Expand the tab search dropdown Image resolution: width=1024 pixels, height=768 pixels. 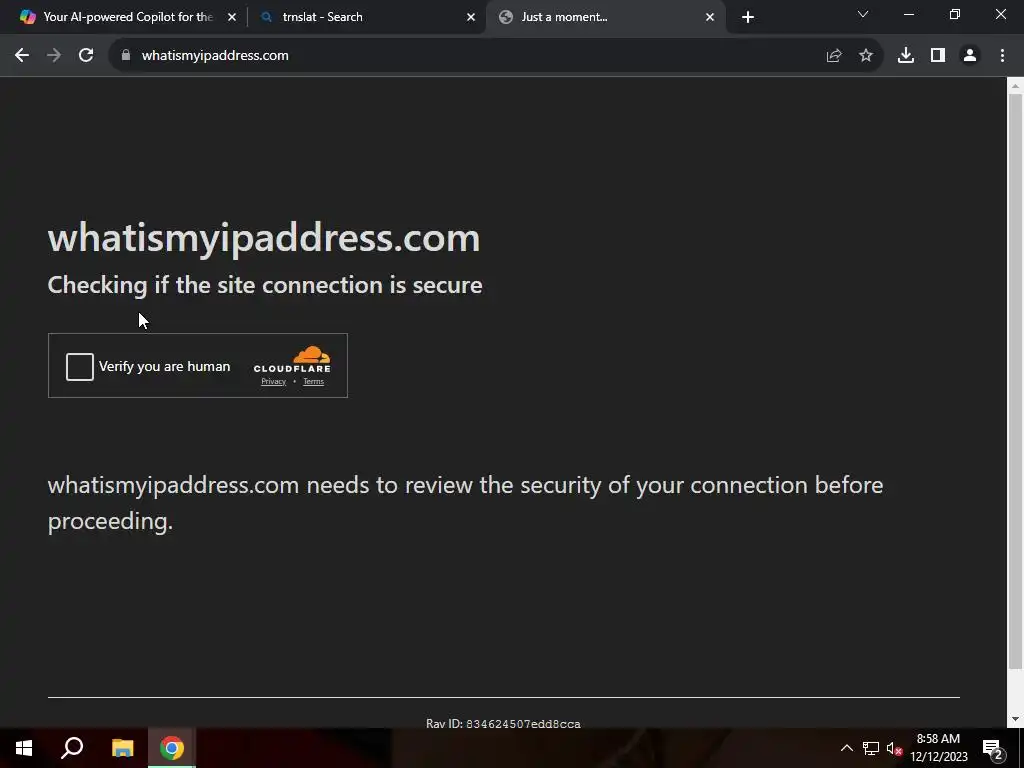[863, 14]
